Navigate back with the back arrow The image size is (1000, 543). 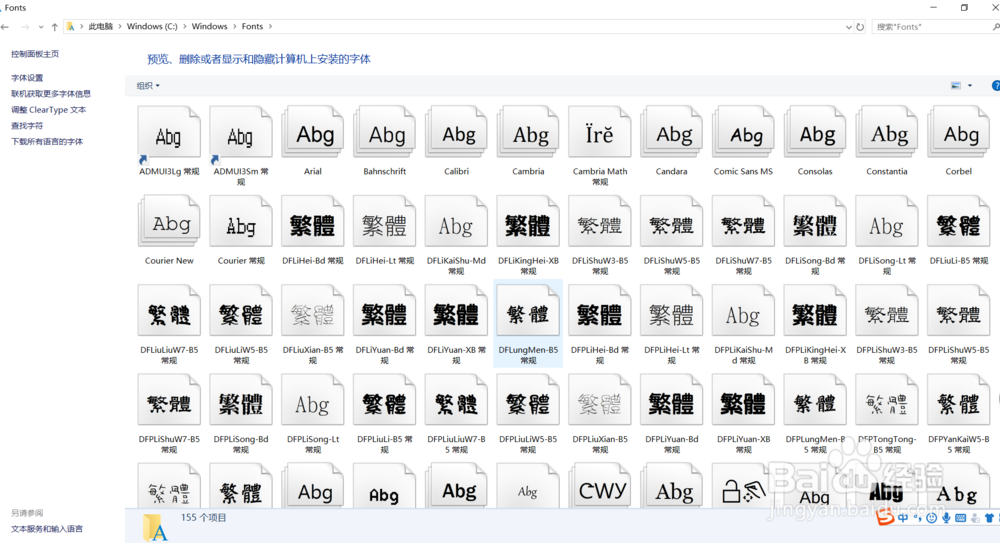(6, 27)
